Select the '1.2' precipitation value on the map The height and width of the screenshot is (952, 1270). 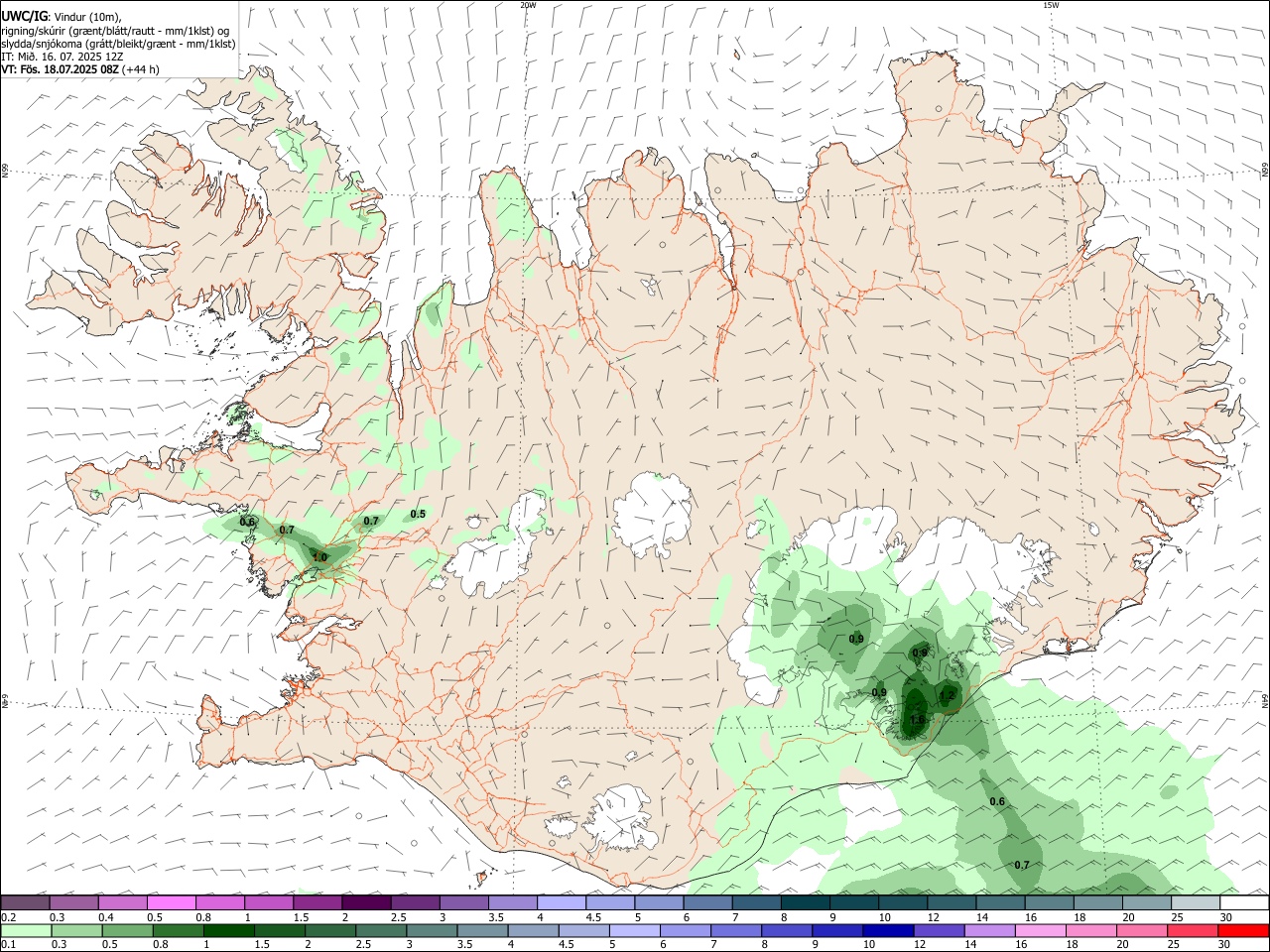(x=947, y=697)
